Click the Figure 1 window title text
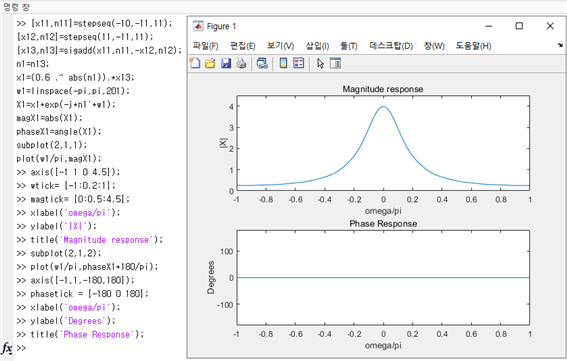 pos(221,26)
